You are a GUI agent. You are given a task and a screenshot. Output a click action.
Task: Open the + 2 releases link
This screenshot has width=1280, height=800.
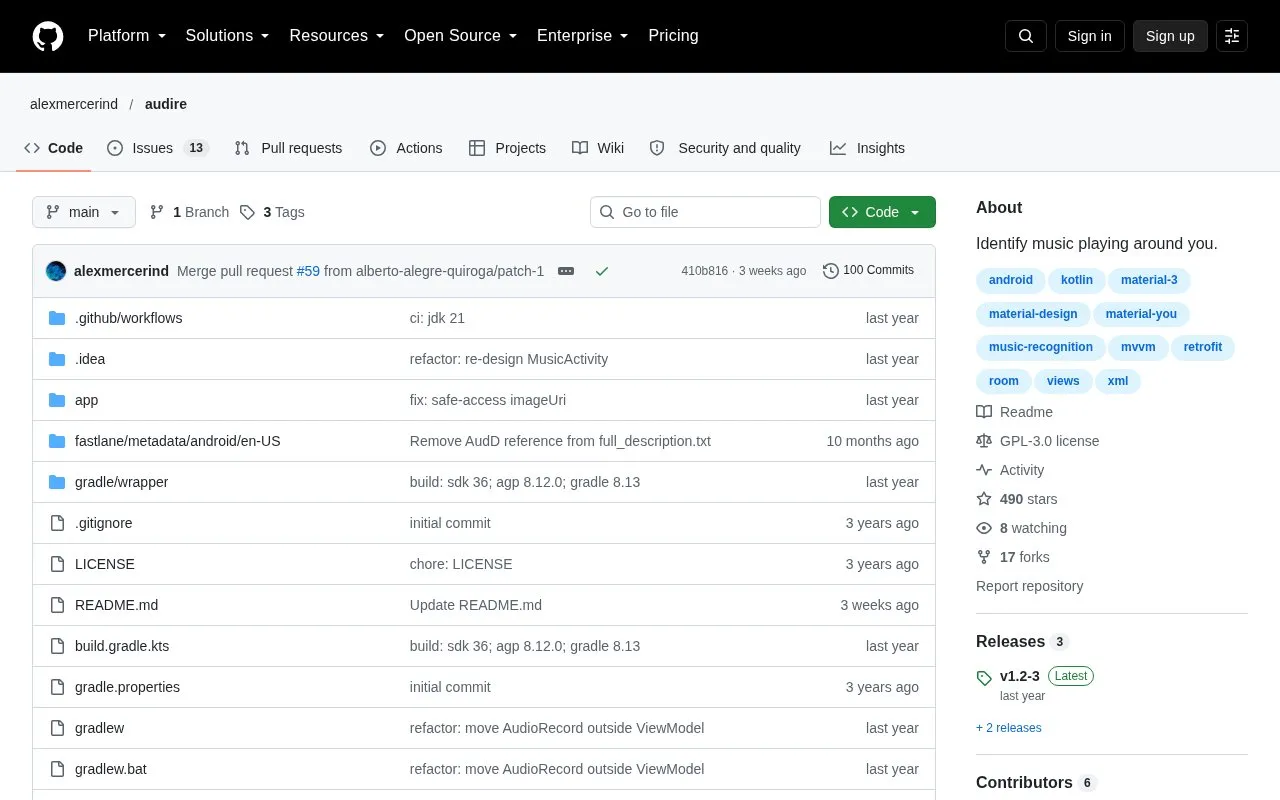[x=1009, y=728]
